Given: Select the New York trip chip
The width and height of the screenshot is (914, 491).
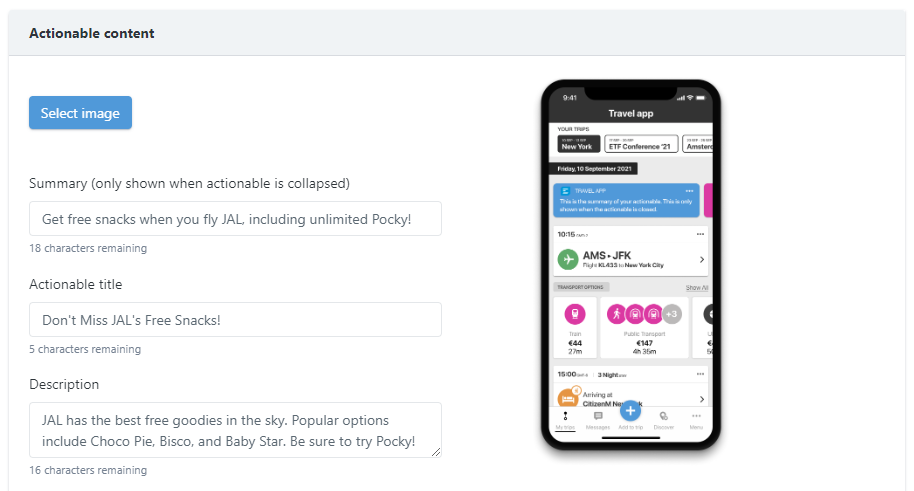Looking at the screenshot, I should click(578, 145).
